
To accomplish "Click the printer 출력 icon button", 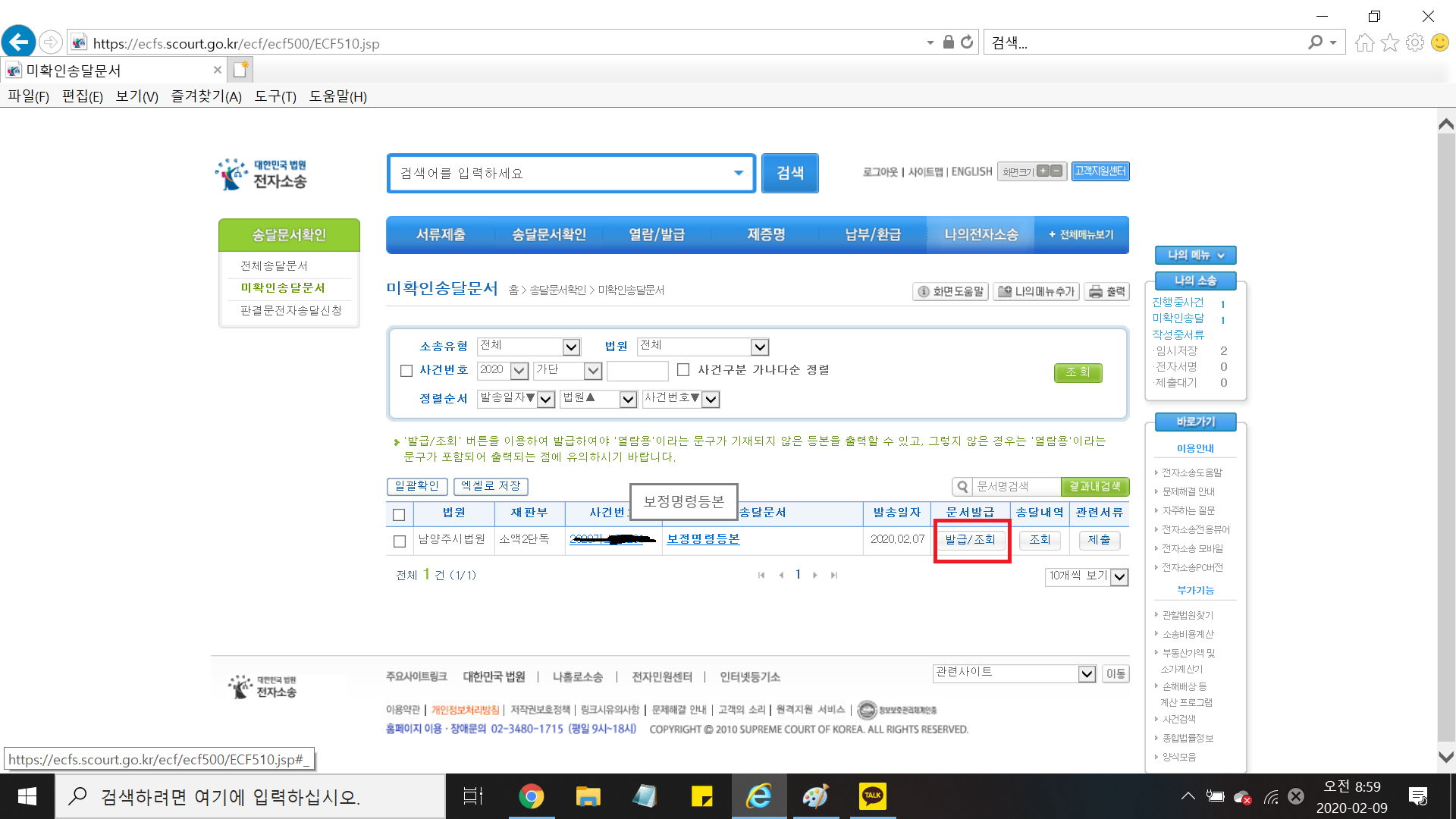I will tap(1107, 291).
